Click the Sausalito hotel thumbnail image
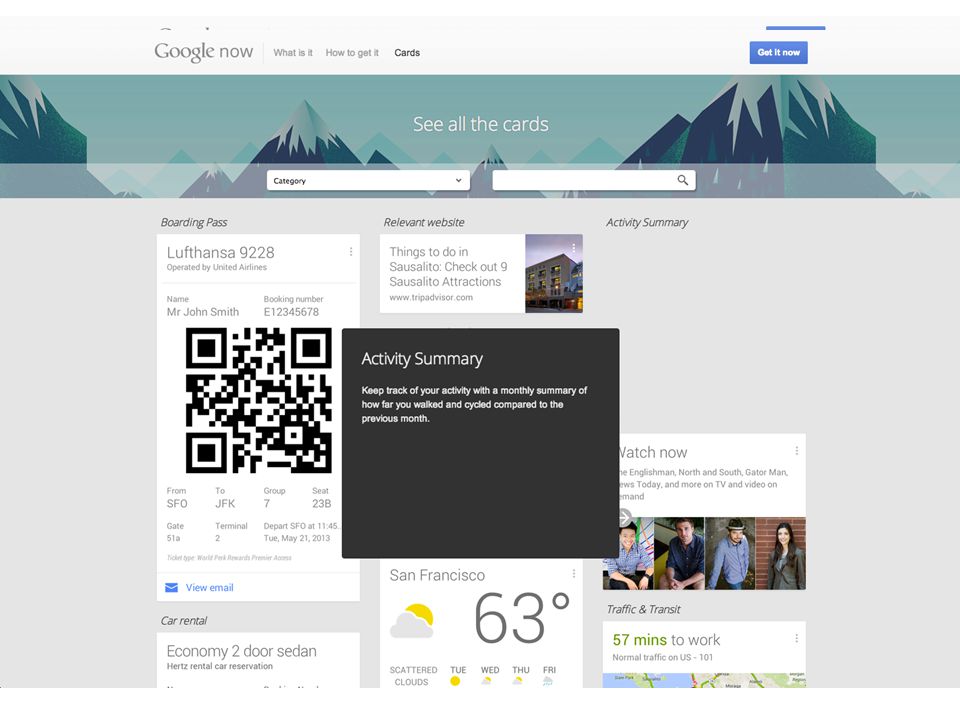The width and height of the screenshot is (960, 720). (x=554, y=274)
